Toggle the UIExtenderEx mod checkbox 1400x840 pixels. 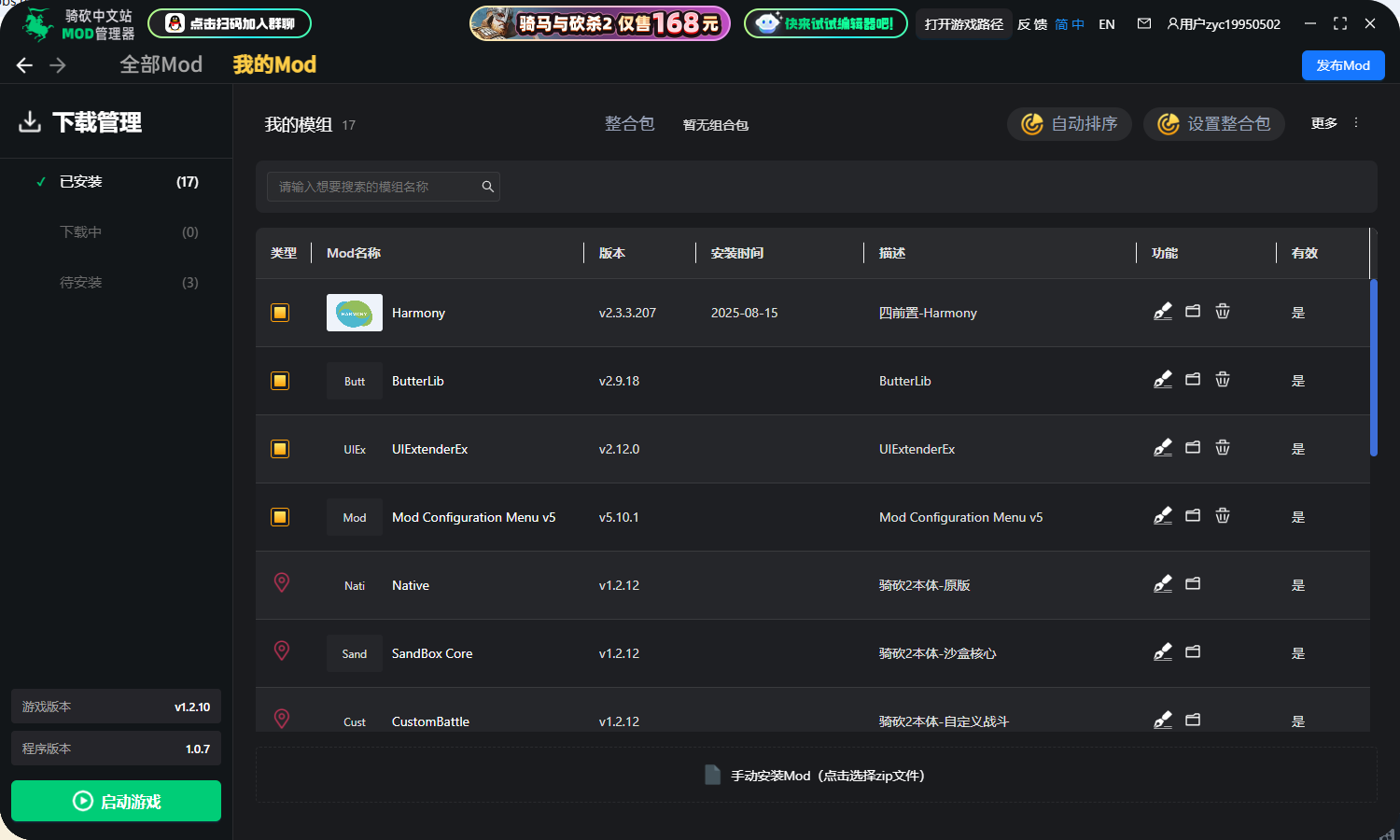[x=280, y=449]
